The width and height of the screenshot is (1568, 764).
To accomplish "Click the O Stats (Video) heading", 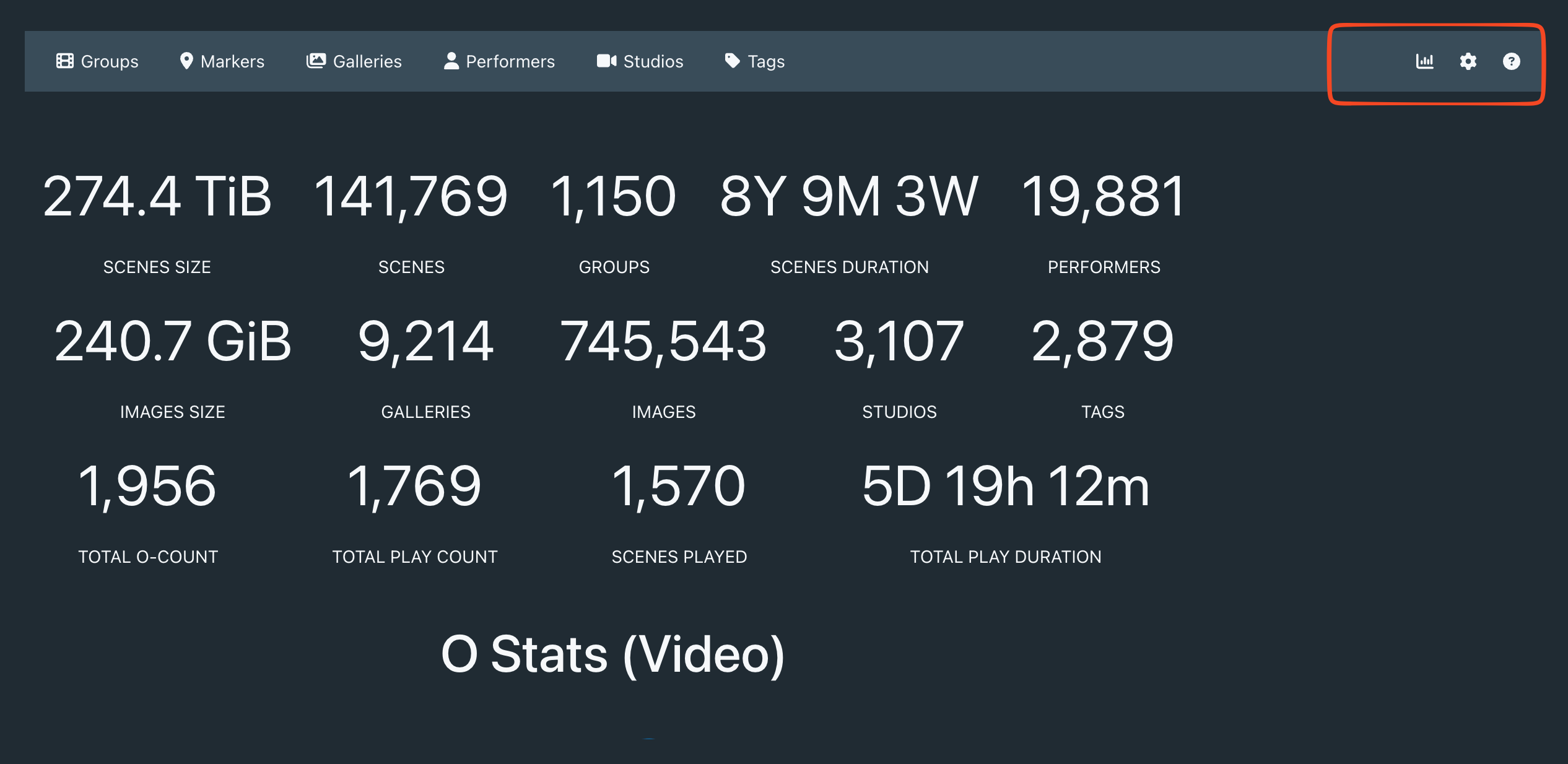I will pyautogui.click(x=613, y=654).
